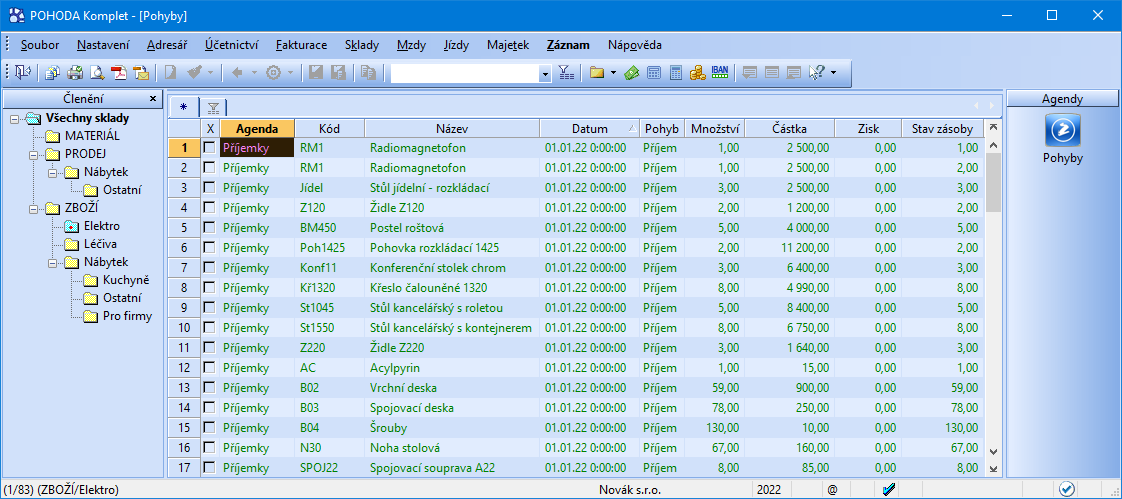Open the first calculator icon
Screen dimensions: 1122x499
653,73
